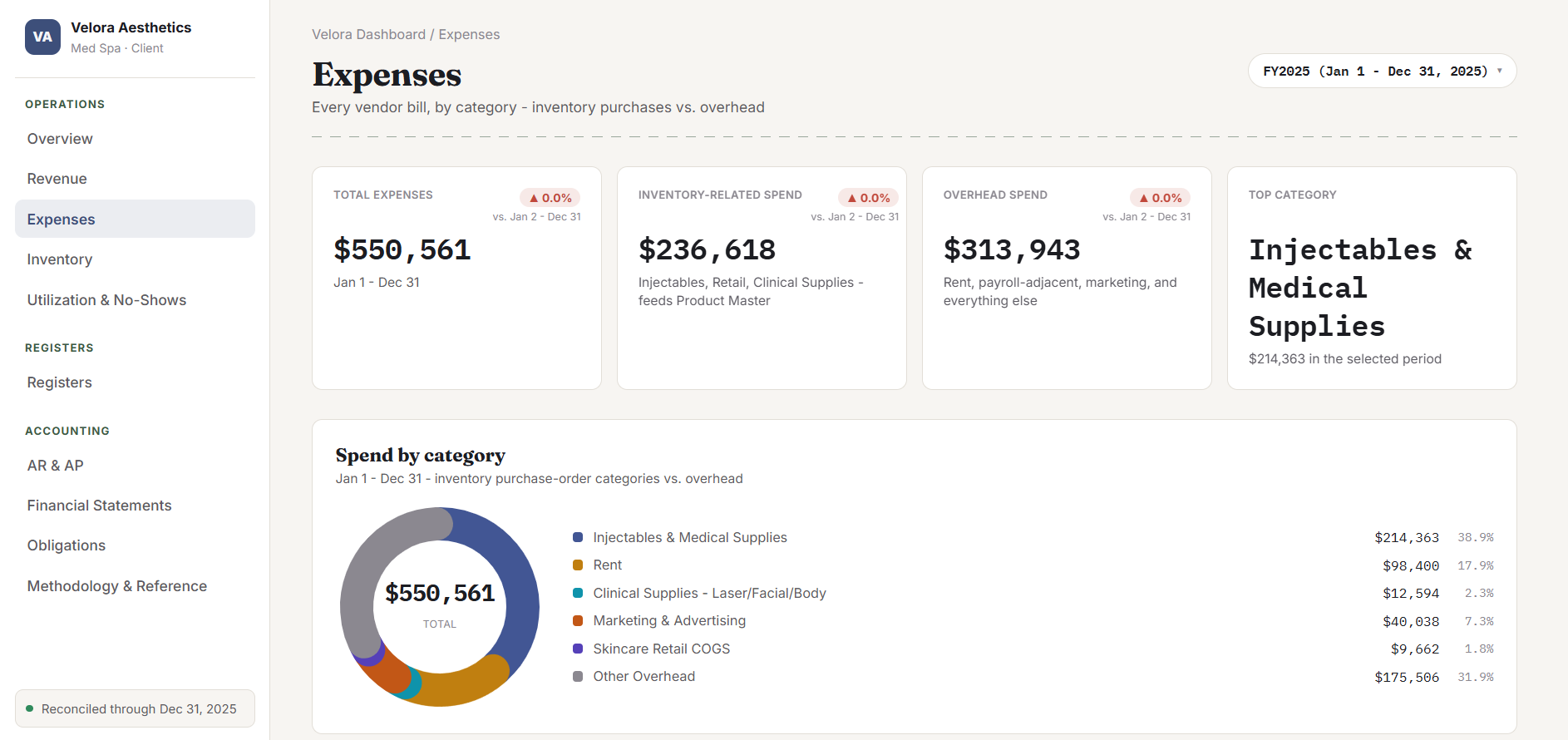Viewport: 1568px width, 740px height.
Task: Click the $9,662 Skincare amount
Action: tap(1415, 649)
